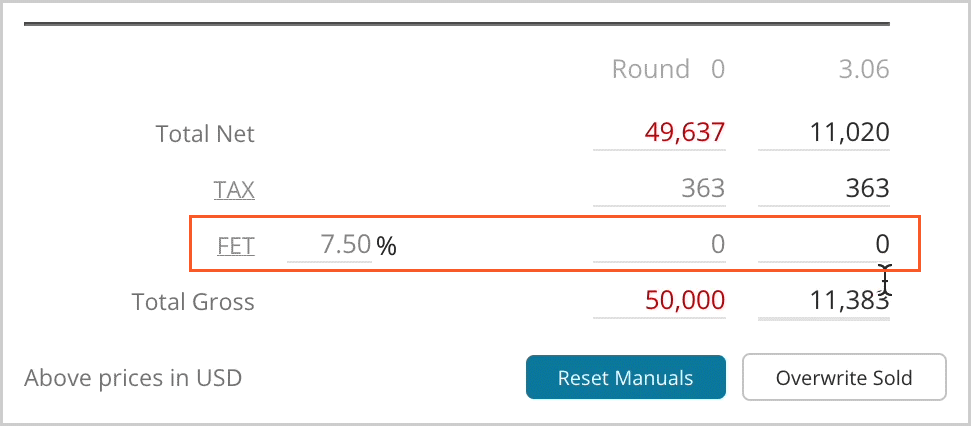
Task: Select the gray FET 0 amount field
Action: click(659, 245)
